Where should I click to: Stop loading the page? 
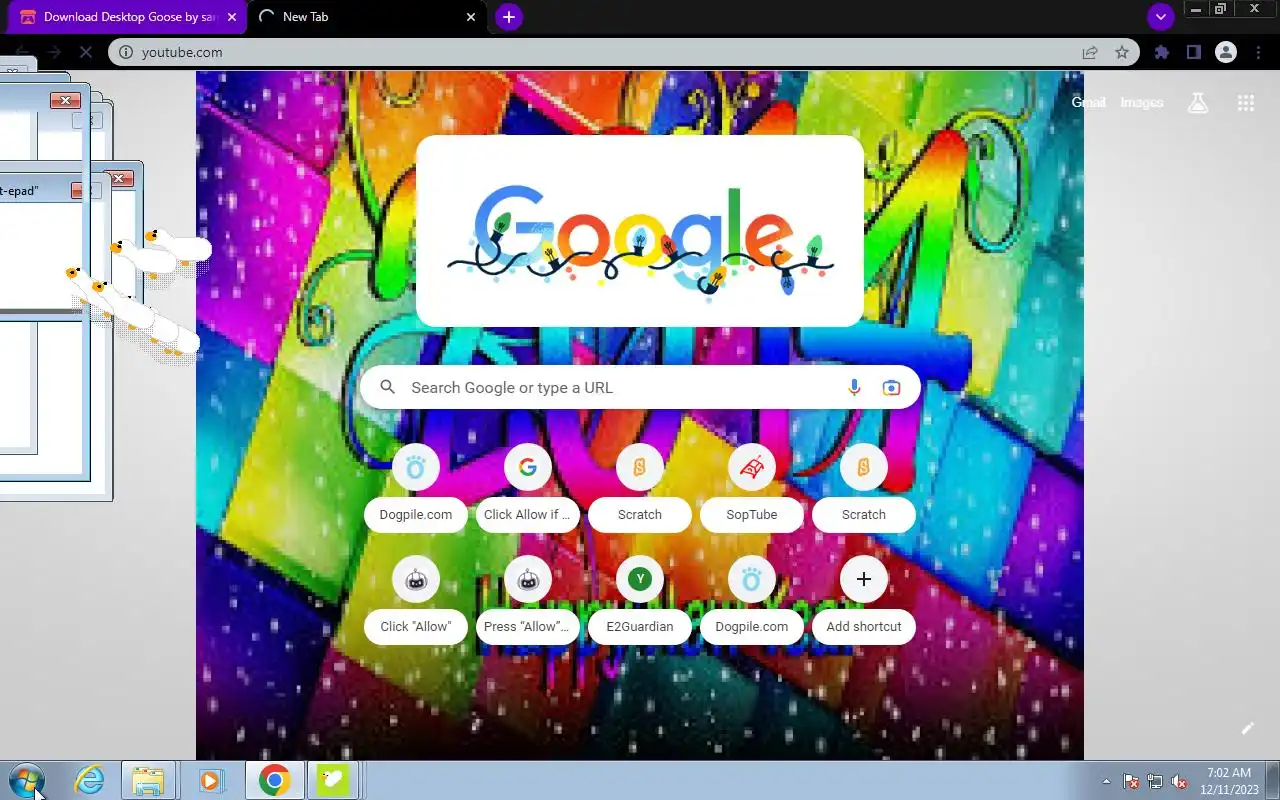pyautogui.click(x=86, y=52)
